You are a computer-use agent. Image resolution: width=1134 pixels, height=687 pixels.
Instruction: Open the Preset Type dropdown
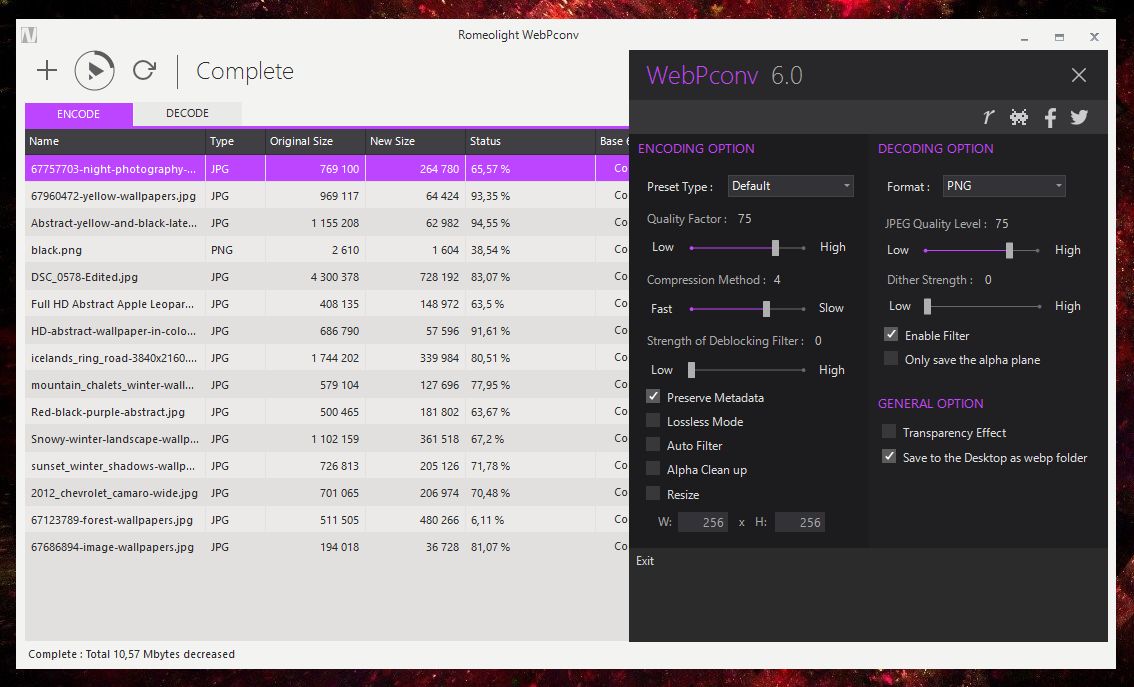tap(790, 186)
